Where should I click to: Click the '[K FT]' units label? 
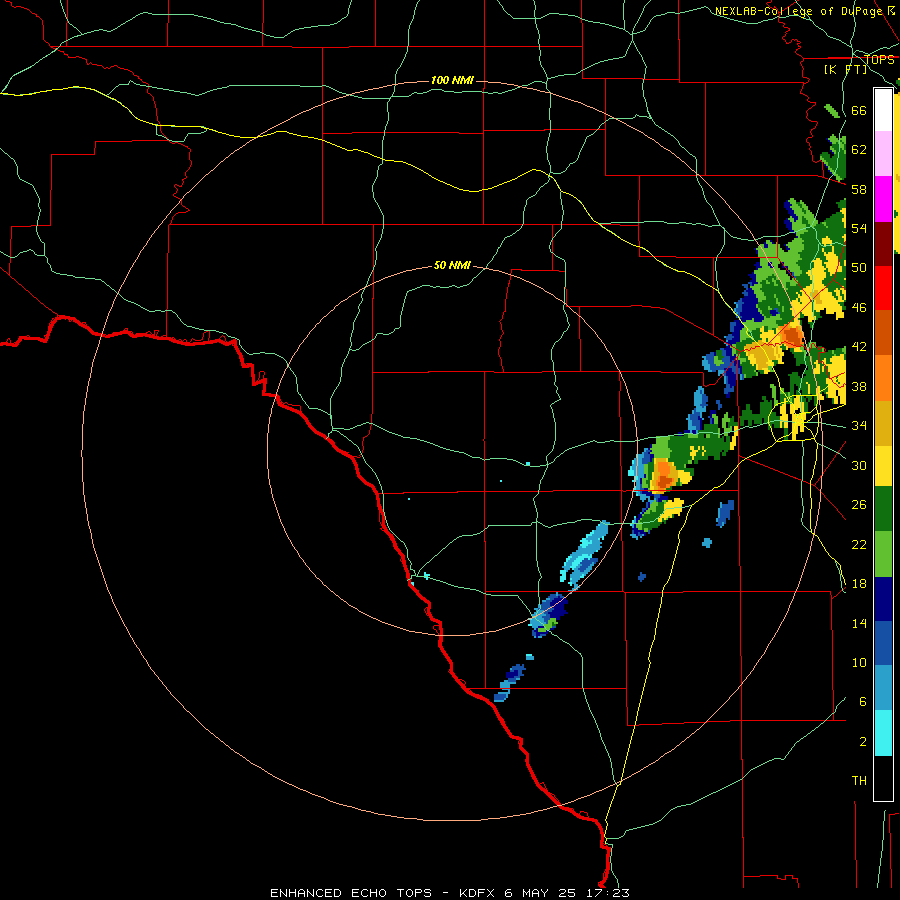(x=845, y=69)
